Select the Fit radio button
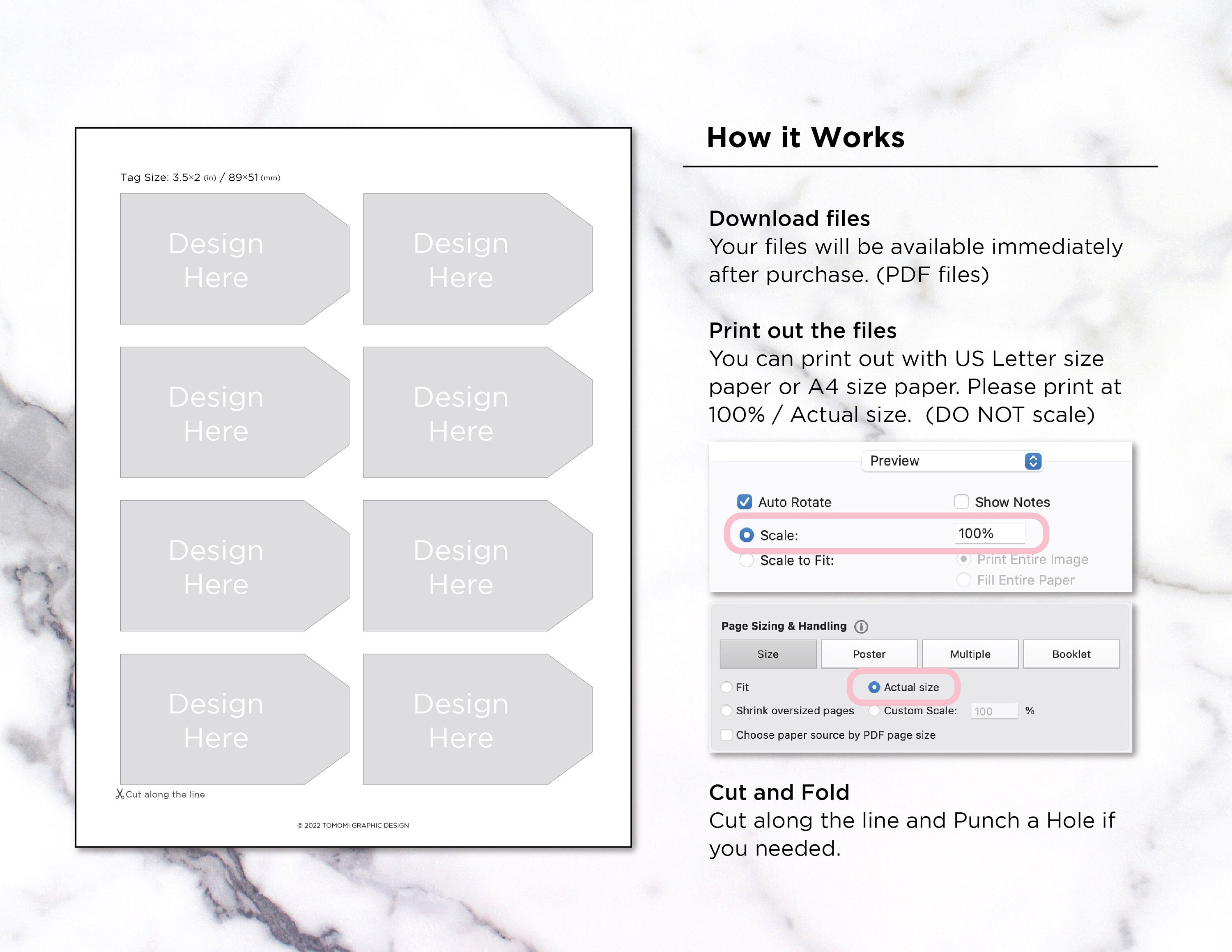Viewport: 1232px width, 952px height. 726,687
